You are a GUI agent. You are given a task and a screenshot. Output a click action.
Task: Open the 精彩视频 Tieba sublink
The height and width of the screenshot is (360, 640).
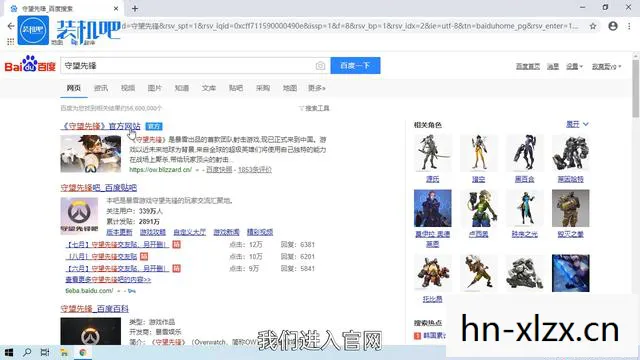(260, 232)
